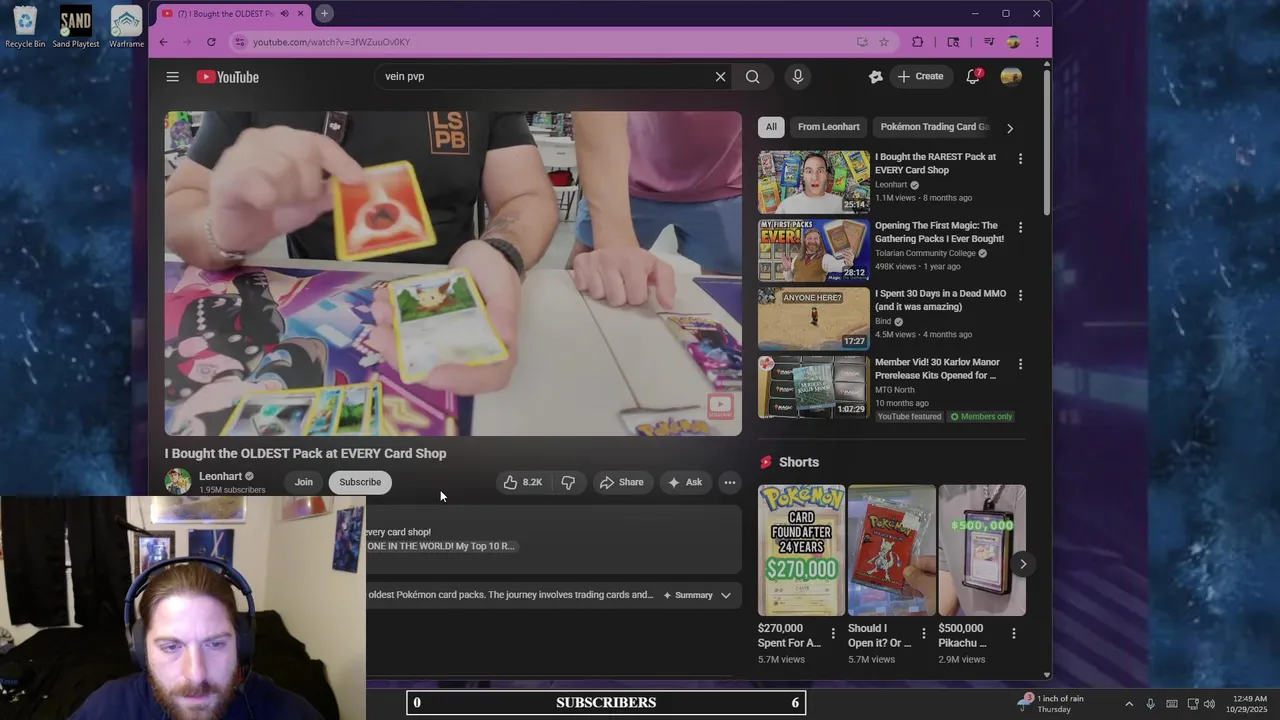Open the media control icon in toolbar
Image resolution: width=1280 pixels, height=720 pixels.
[x=989, y=42]
